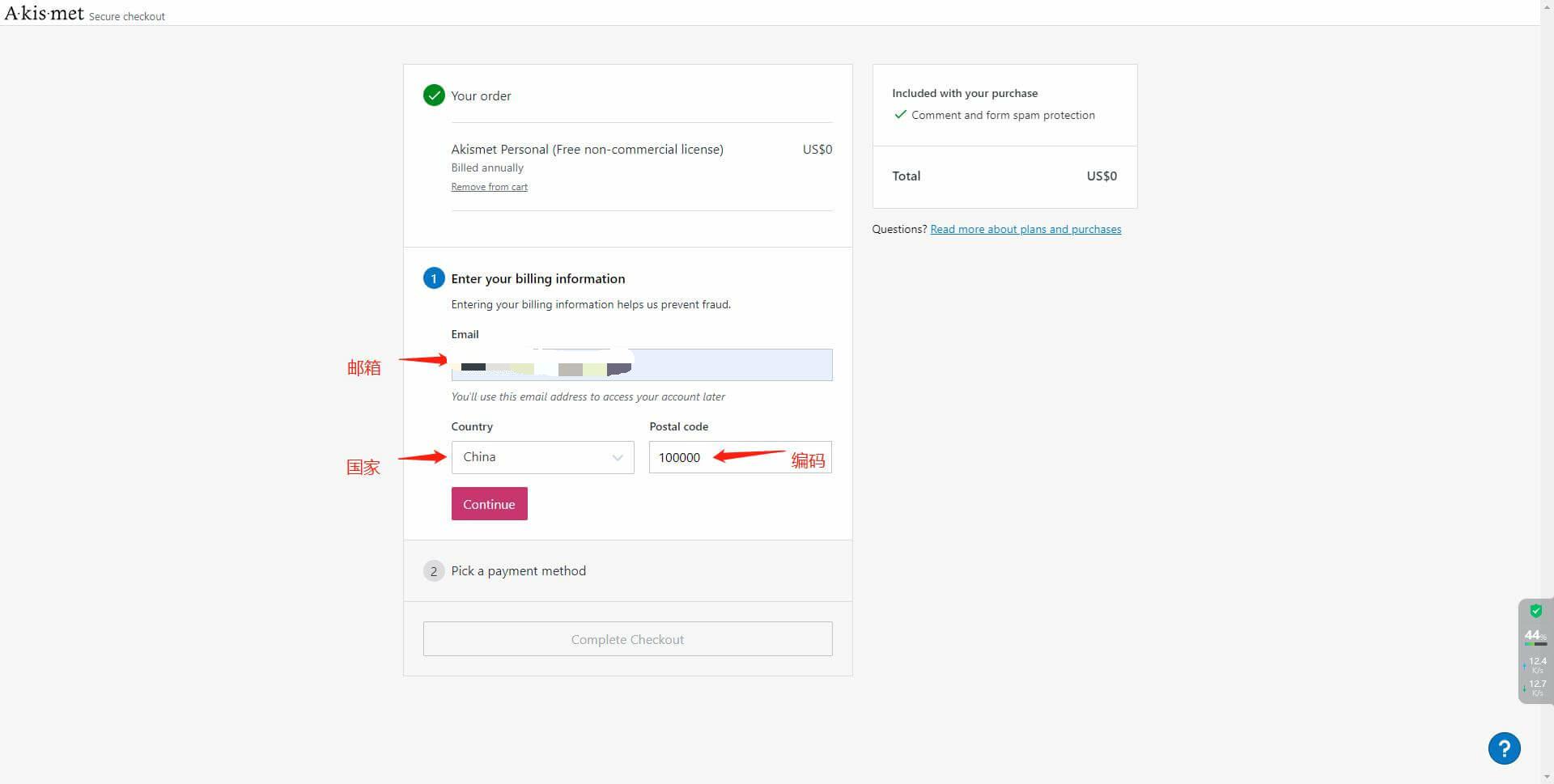
Task: Open the Your order section header
Action: coord(481,95)
